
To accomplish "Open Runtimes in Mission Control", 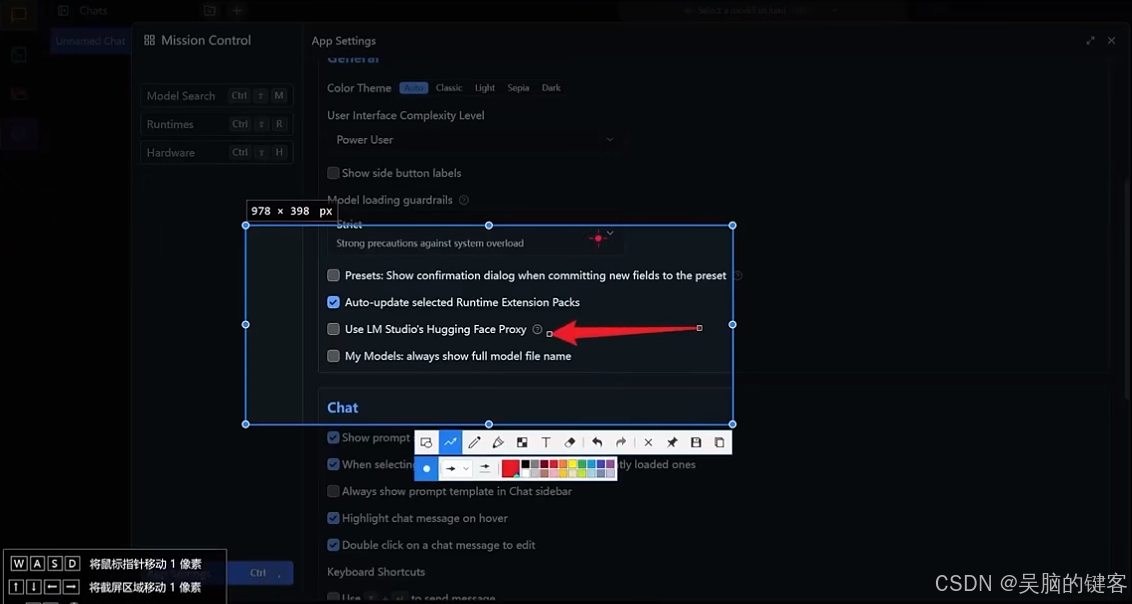I will (x=217, y=124).
